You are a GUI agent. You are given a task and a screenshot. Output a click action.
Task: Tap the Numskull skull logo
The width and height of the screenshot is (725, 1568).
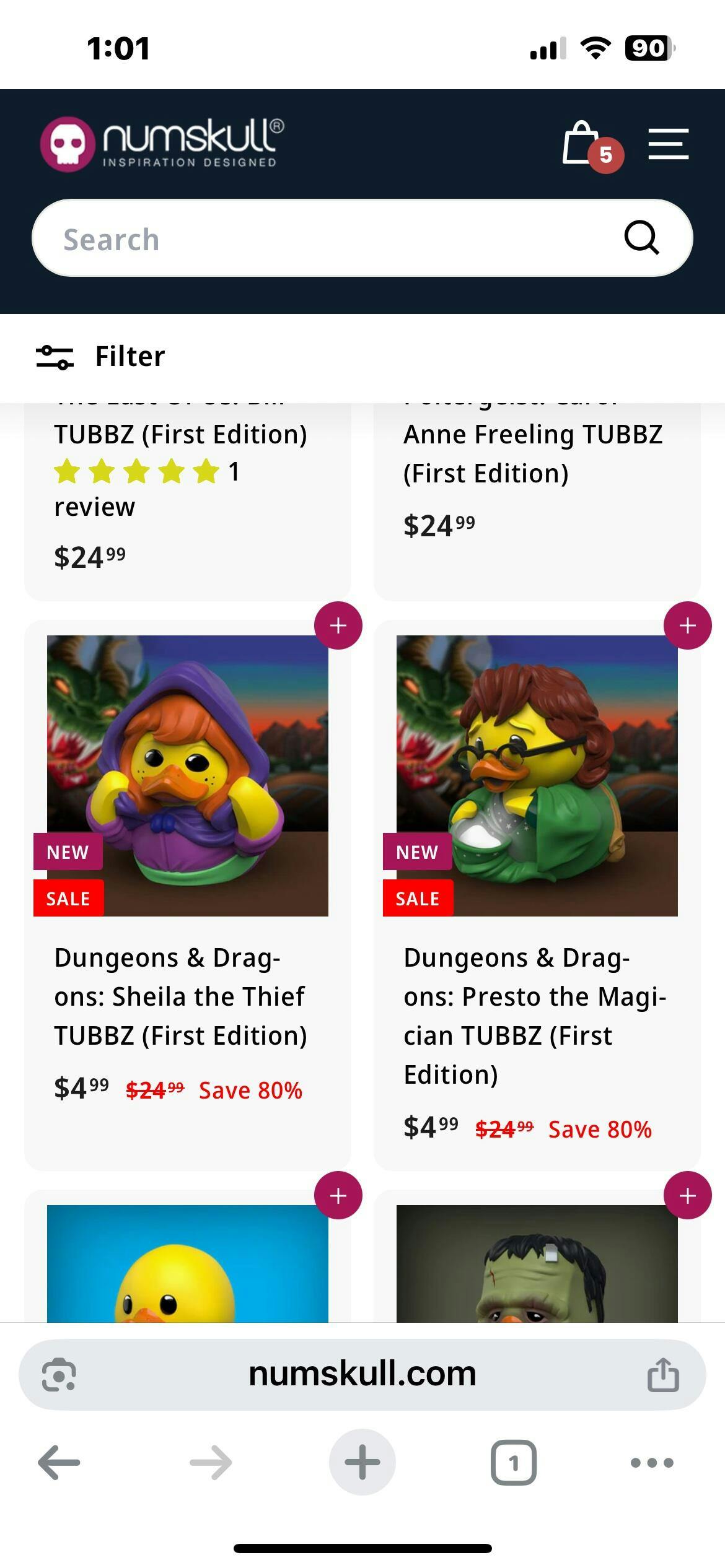coord(68,144)
